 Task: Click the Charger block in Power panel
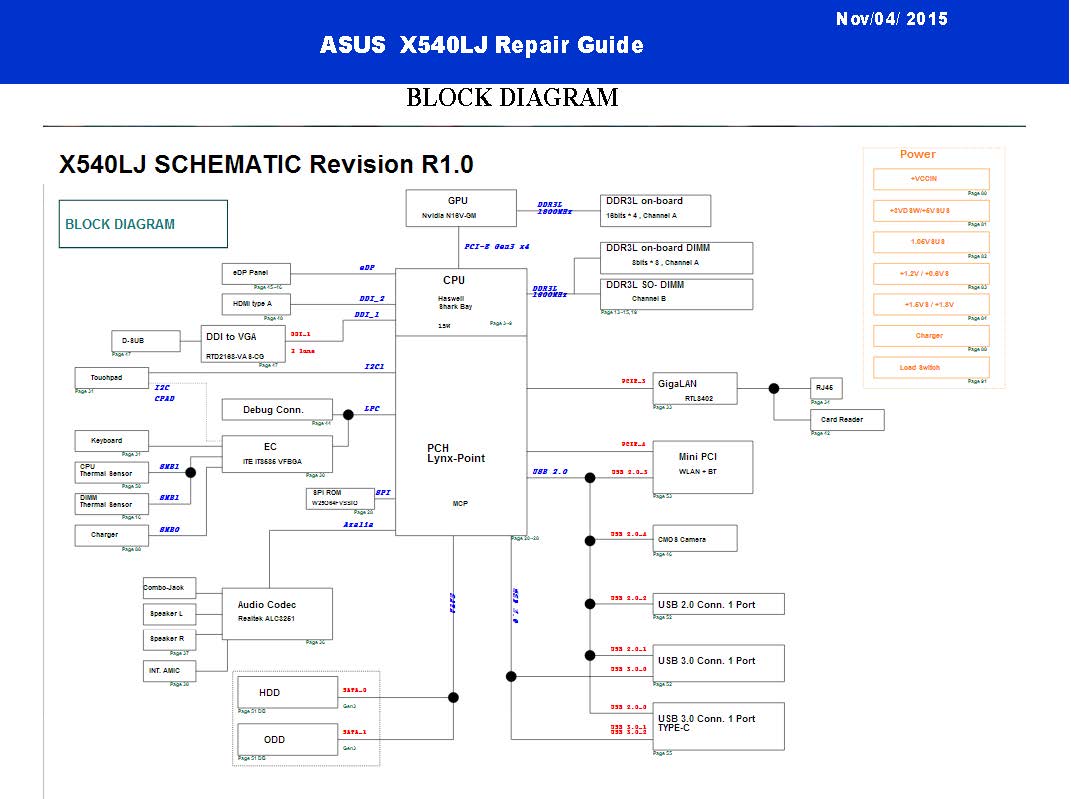[931, 336]
